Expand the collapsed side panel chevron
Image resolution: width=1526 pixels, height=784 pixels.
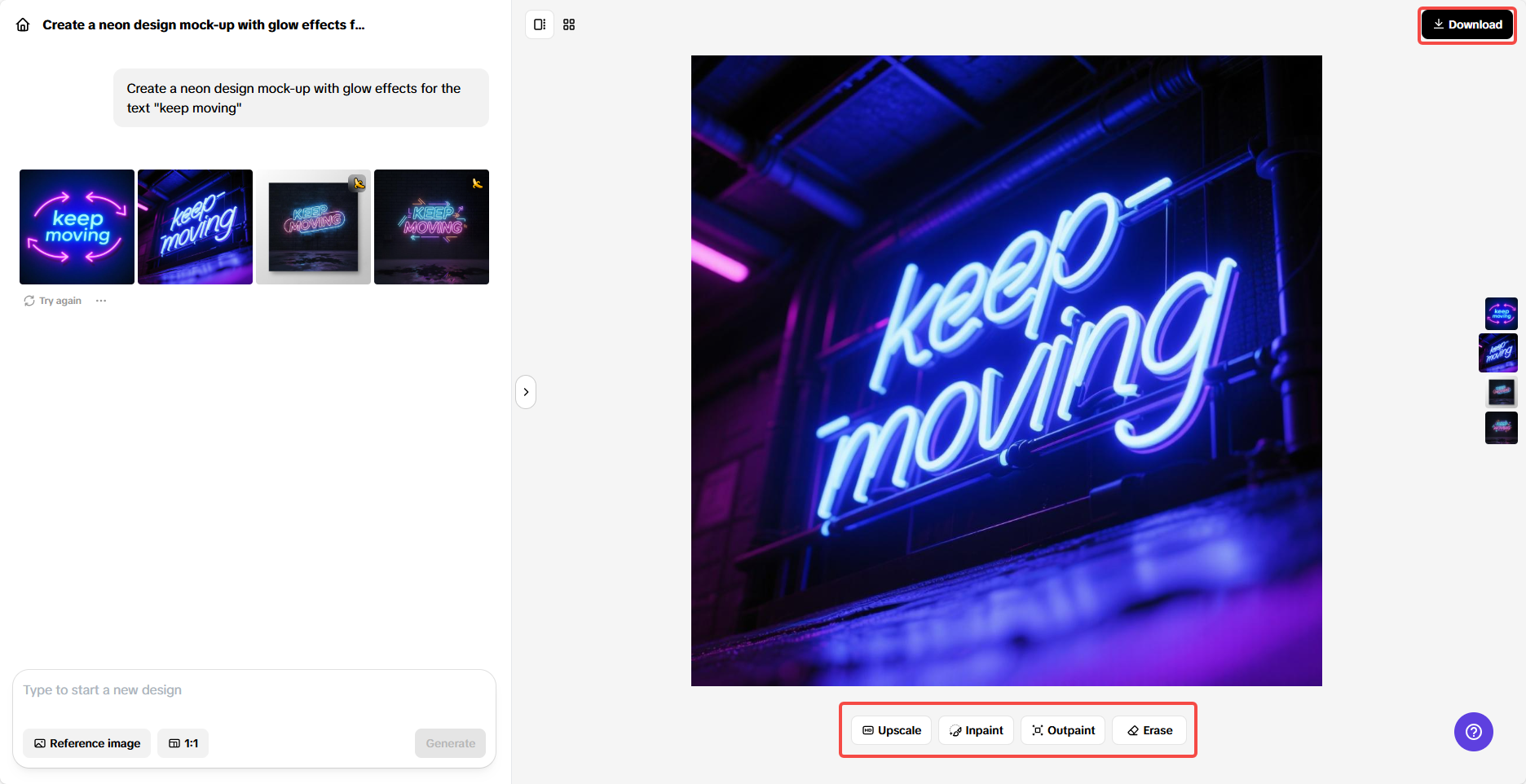526,392
